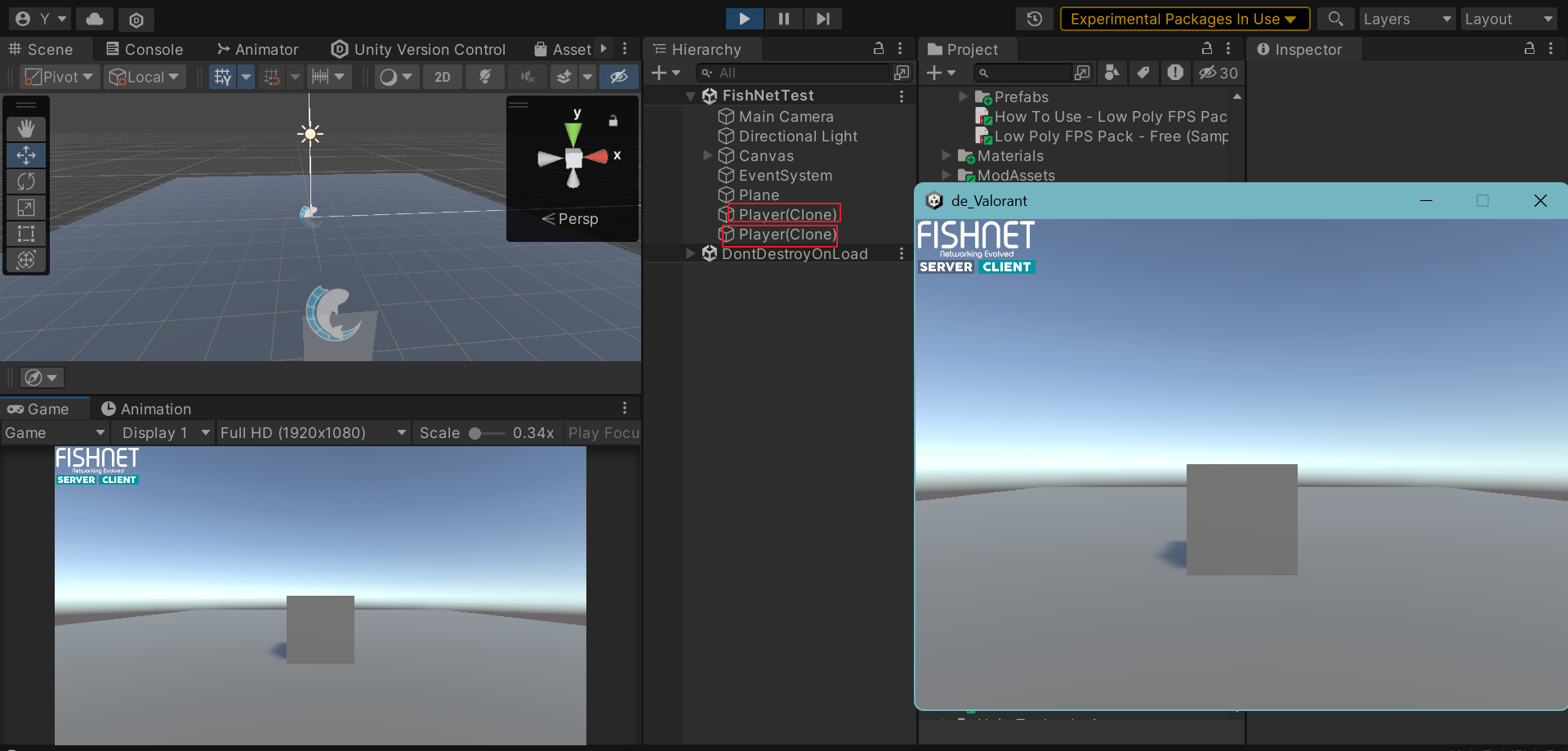Viewport: 1568px width, 751px height.
Task: Switch to the Animation tab
Action: [146, 409]
